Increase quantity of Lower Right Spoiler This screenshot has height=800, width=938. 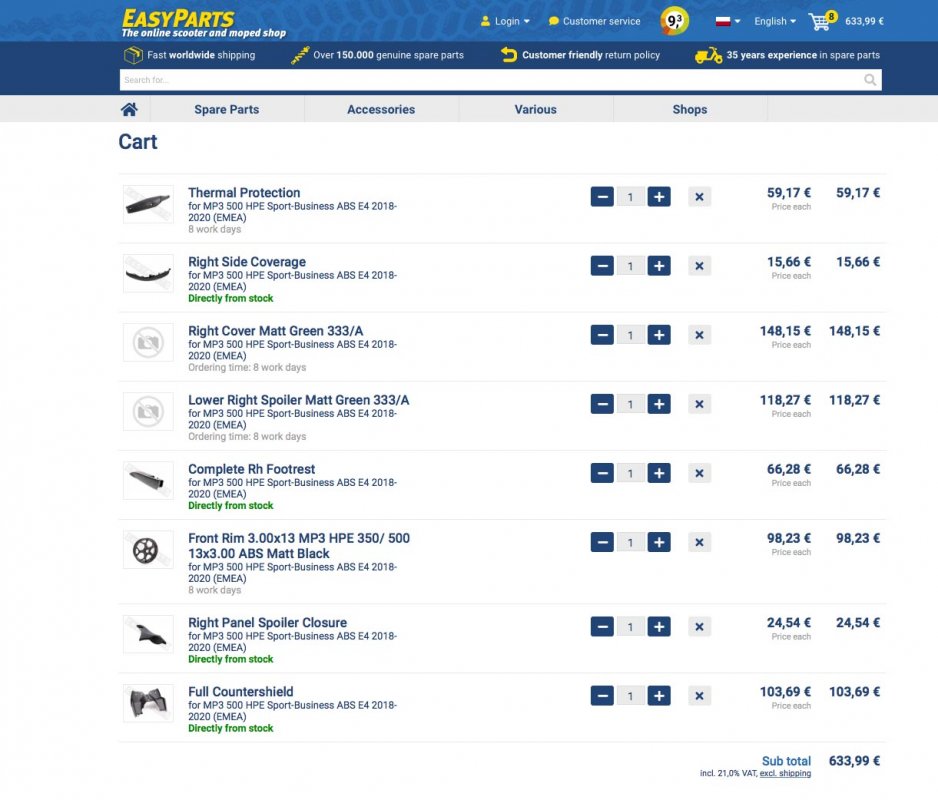pyautogui.click(x=659, y=404)
